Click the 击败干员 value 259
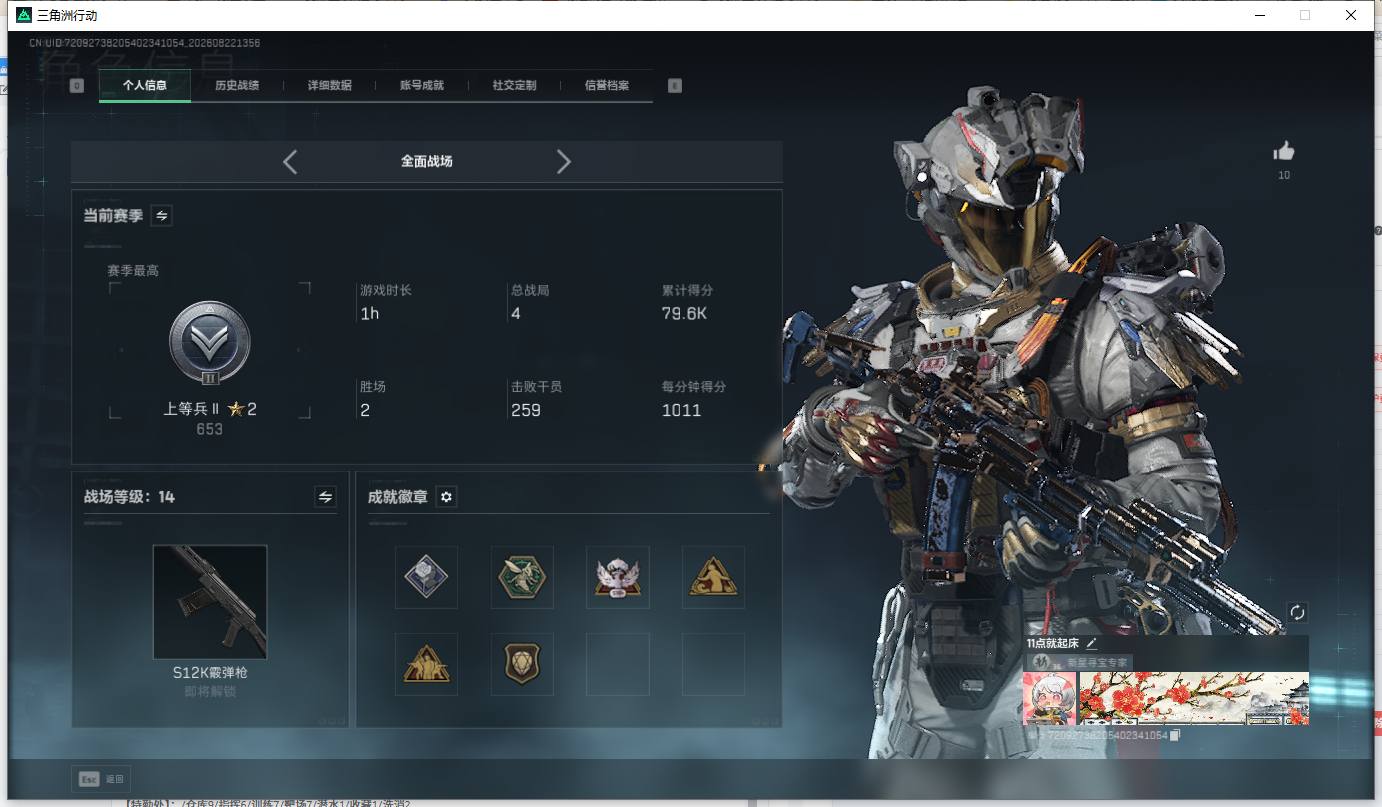The width and height of the screenshot is (1382, 807). click(526, 410)
